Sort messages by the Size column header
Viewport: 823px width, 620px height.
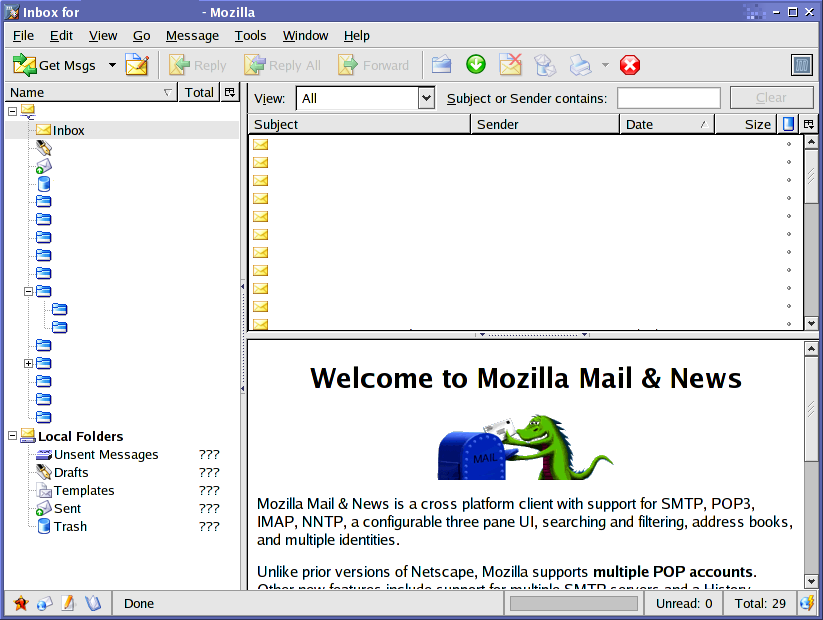pyautogui.click(x=746, y=124)
